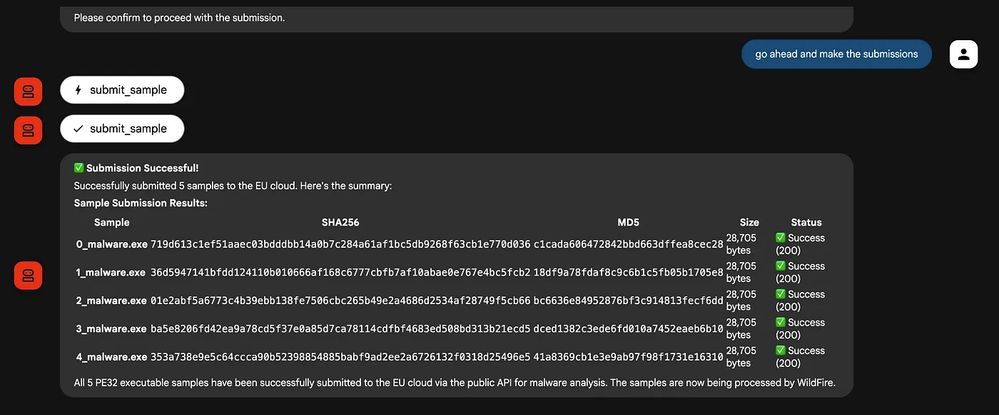The image size is (999, 415).
Task: Click the green check next to Submission Successful
Action: 79,168
